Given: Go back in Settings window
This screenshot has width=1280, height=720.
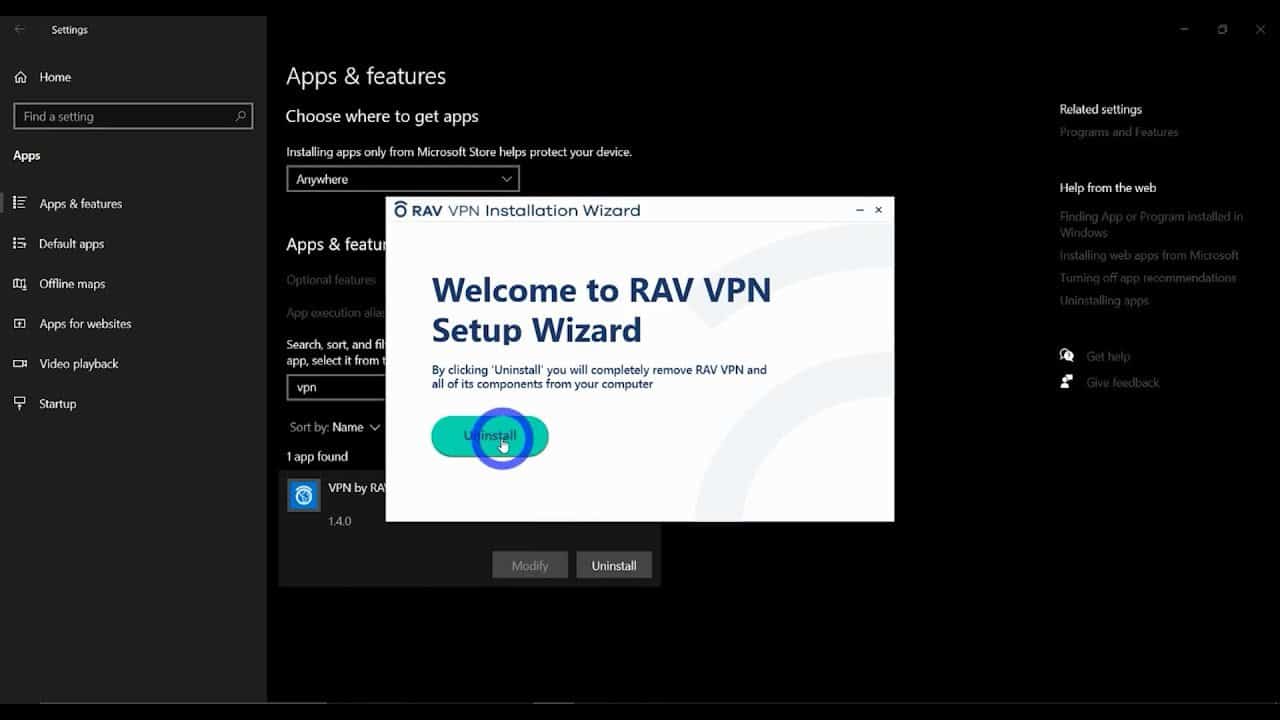Looking at the screenshot, I should [20, 29].
